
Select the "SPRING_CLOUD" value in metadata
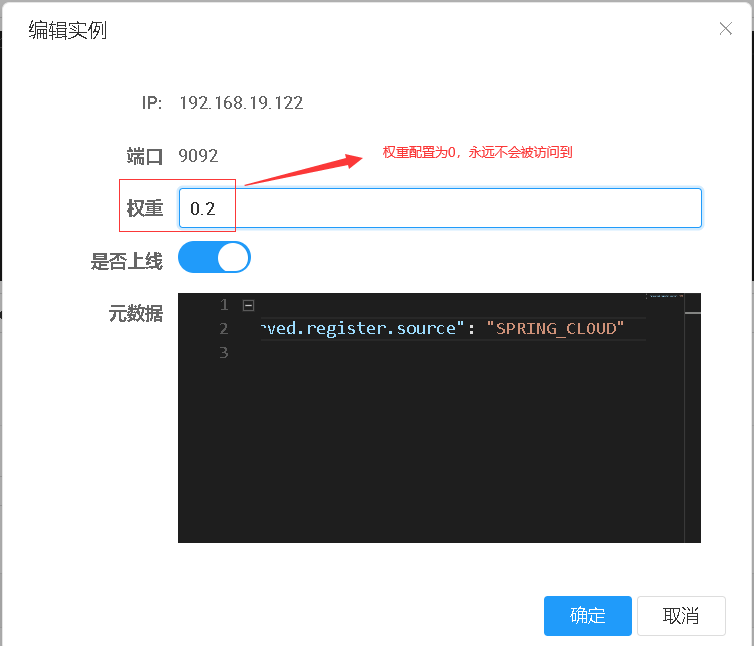click(x=555, y=329)
